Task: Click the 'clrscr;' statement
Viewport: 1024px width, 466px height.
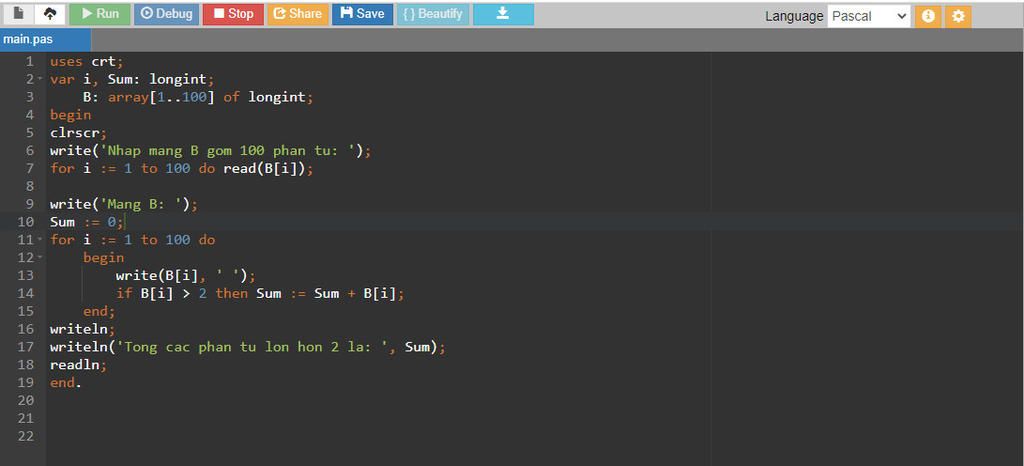Action: point(78,133)
